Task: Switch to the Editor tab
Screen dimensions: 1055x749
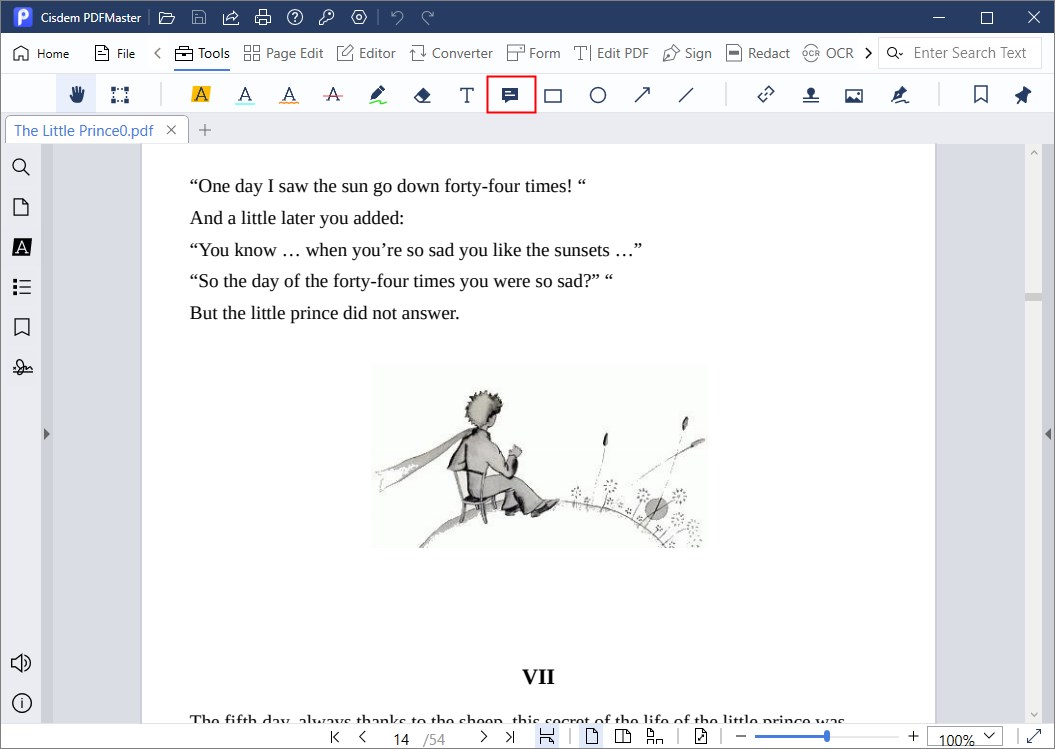Action: (366, 53)
